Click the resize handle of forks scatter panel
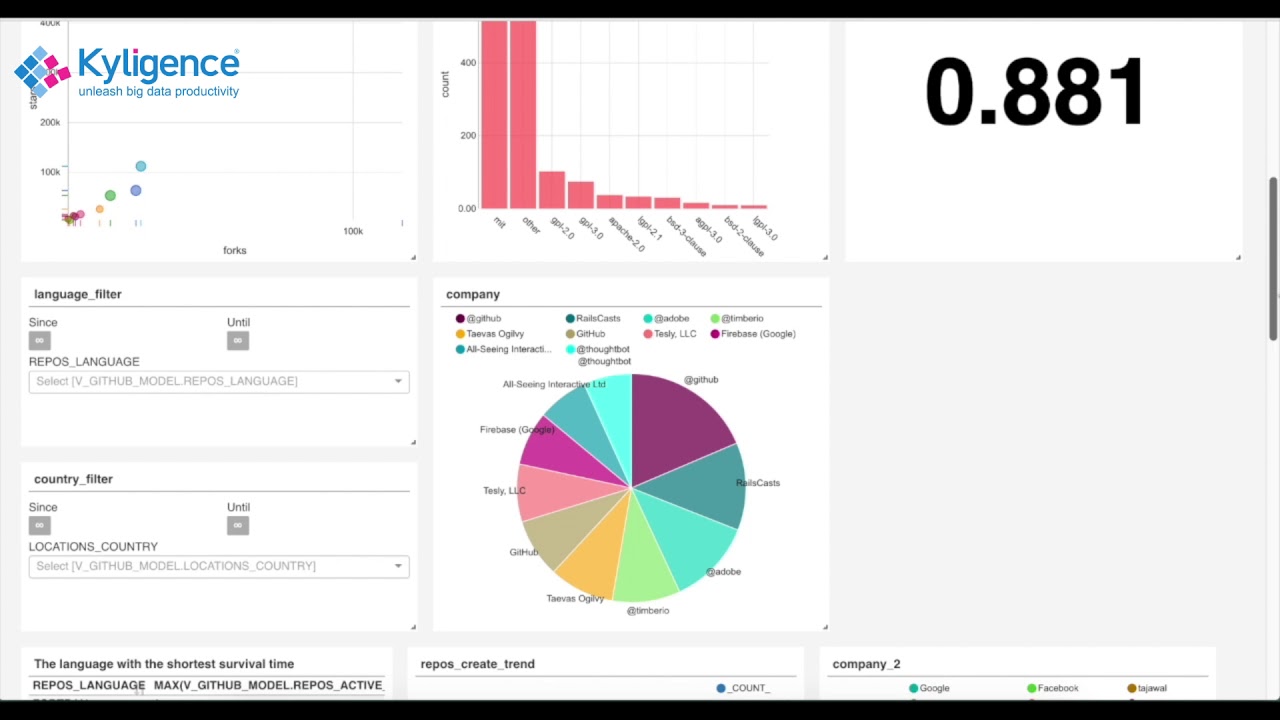The height and width of the screenshot is (720, 1280). [x=413, y=257]
